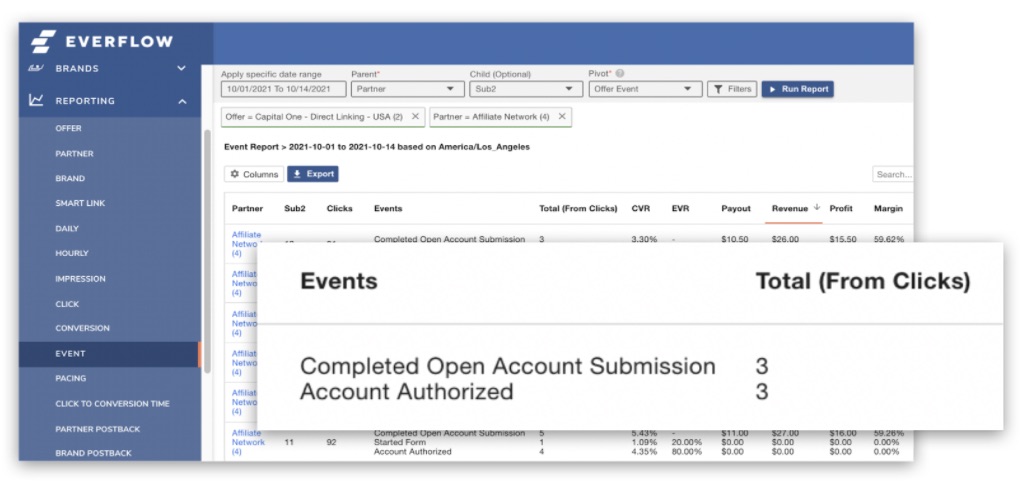Sort by the CVR column header
1029x490 pixels.
(x=640, y=209)
